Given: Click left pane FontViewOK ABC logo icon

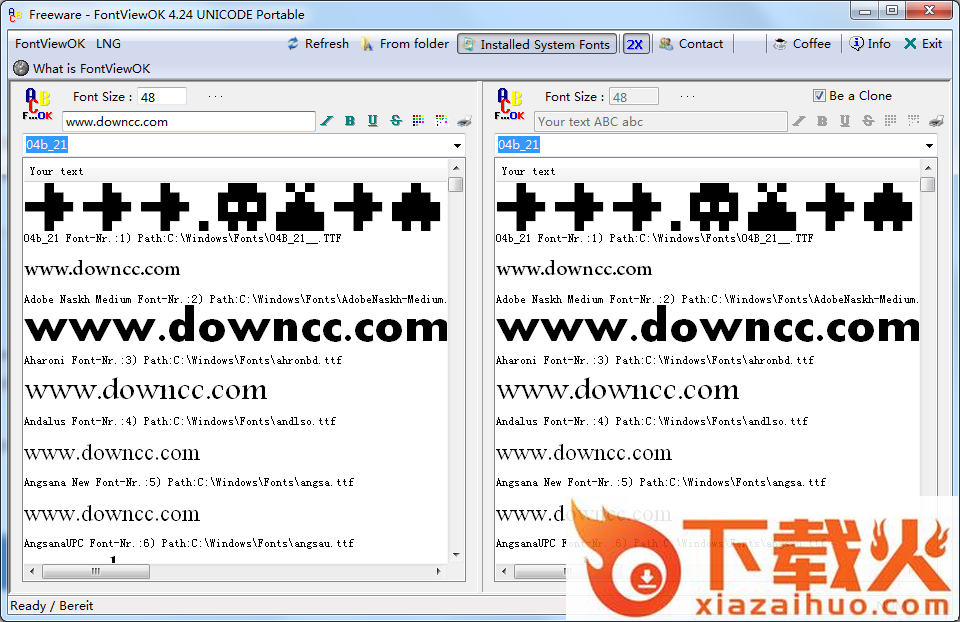Looking at the screenshot, I should (x=37, y=104).
